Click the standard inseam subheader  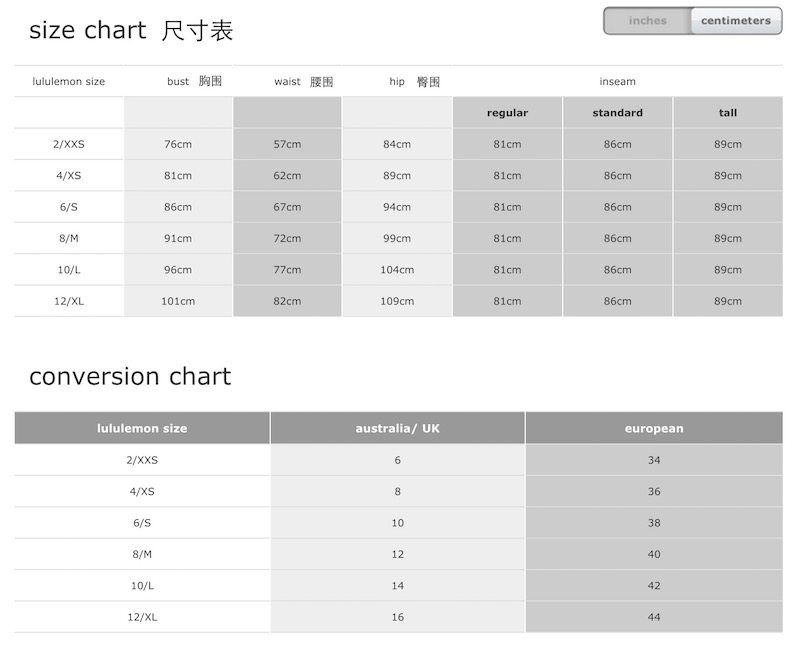(x=617, y=113)
